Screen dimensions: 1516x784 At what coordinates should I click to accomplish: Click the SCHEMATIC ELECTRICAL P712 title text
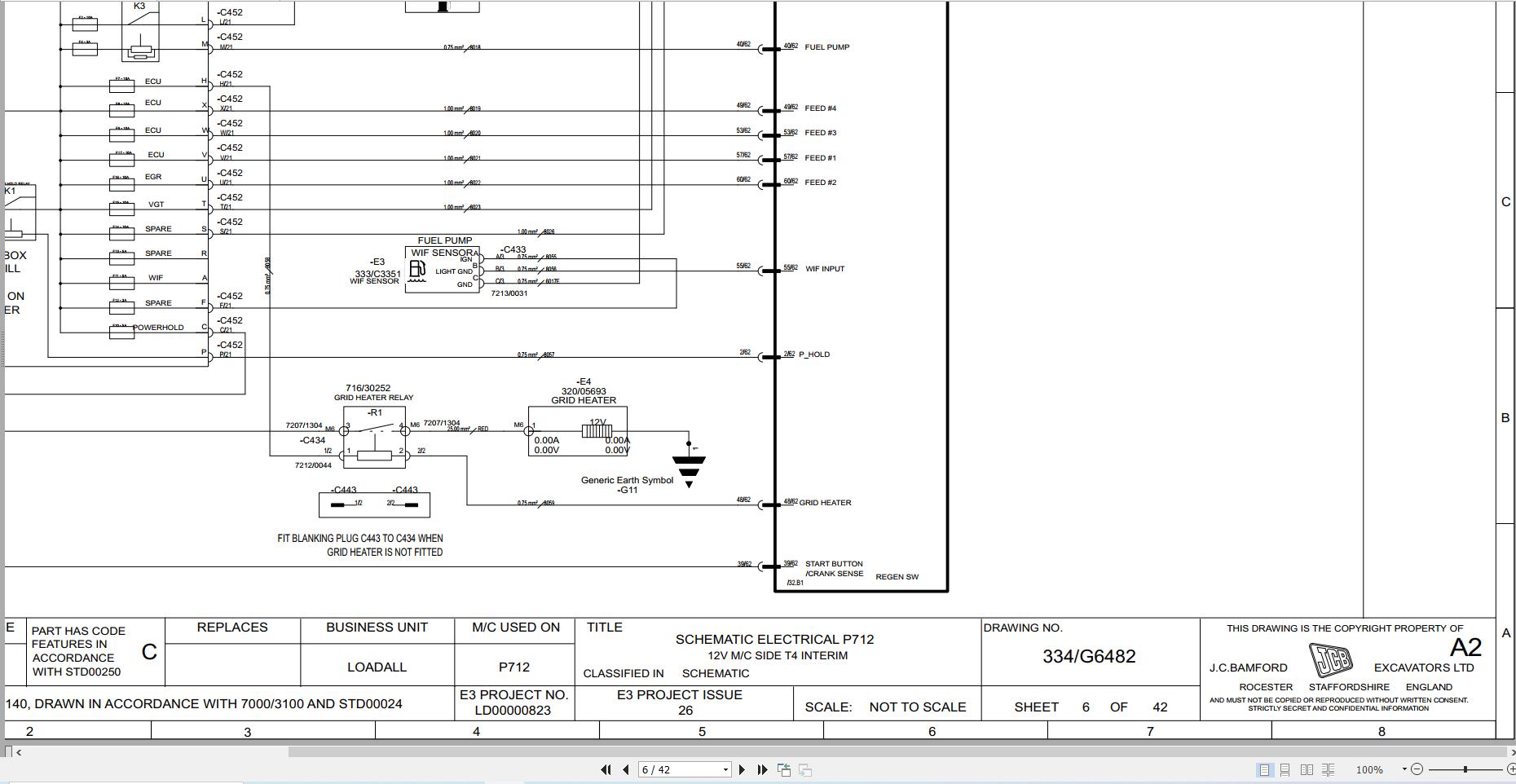pyautogui.click(x=774, y=639)
